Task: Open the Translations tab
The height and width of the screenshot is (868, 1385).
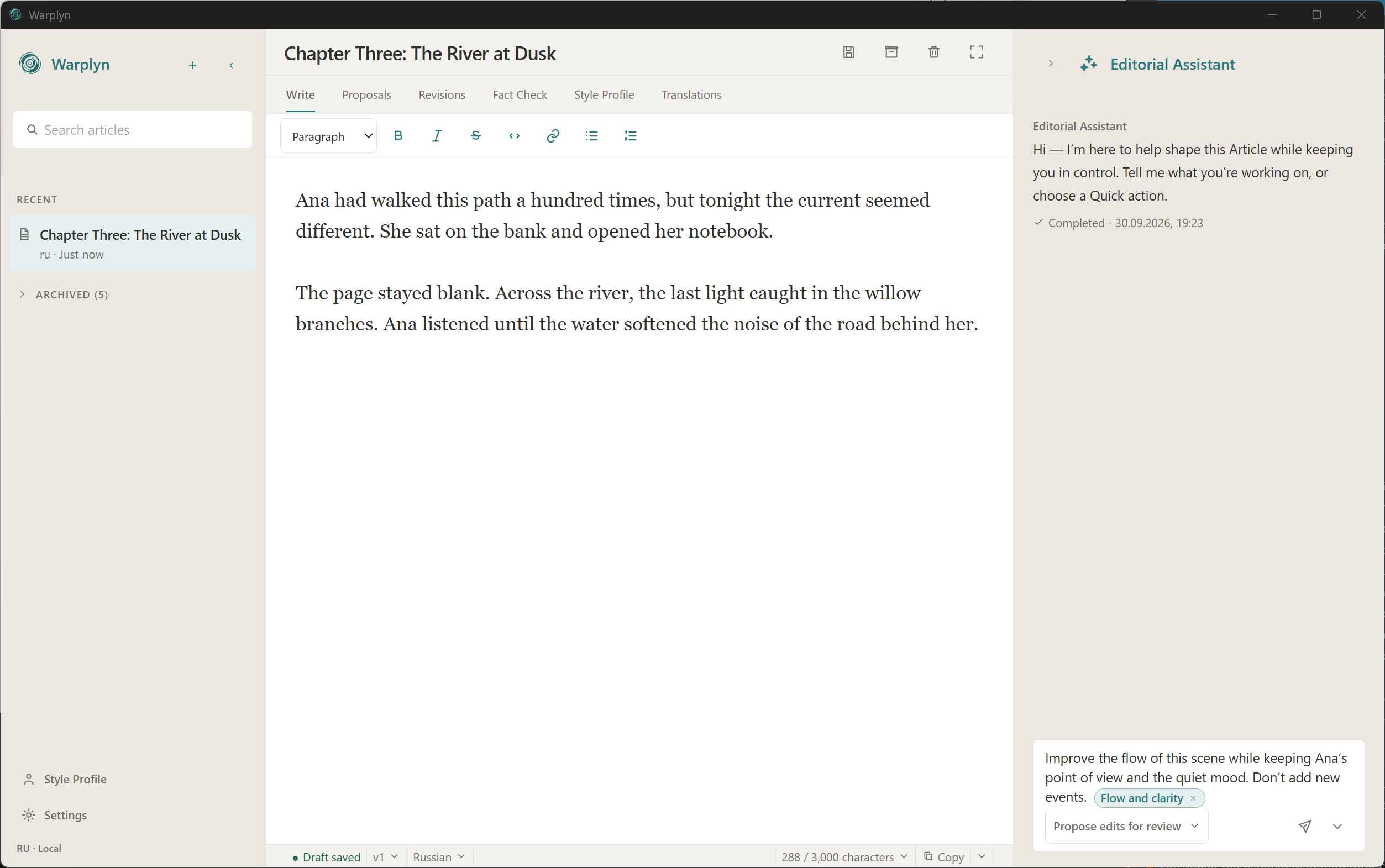Action: point(691,94)
